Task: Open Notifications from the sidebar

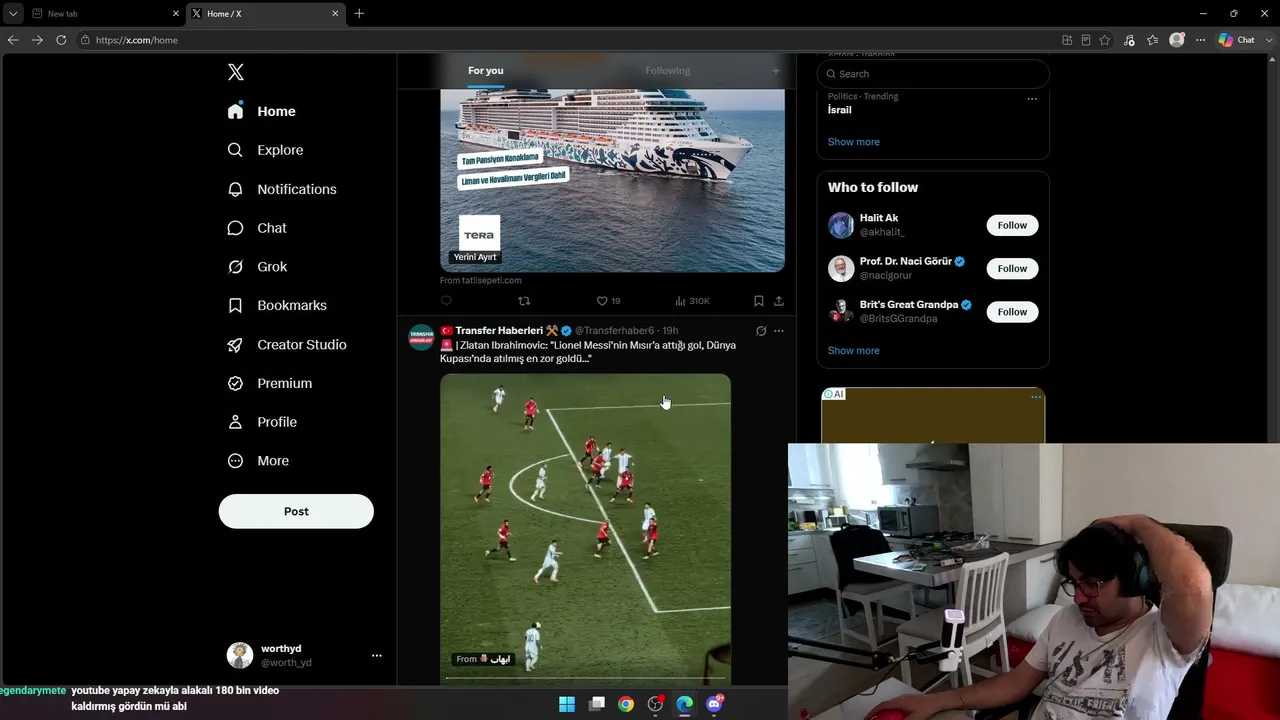Action: tap(282, 189)
